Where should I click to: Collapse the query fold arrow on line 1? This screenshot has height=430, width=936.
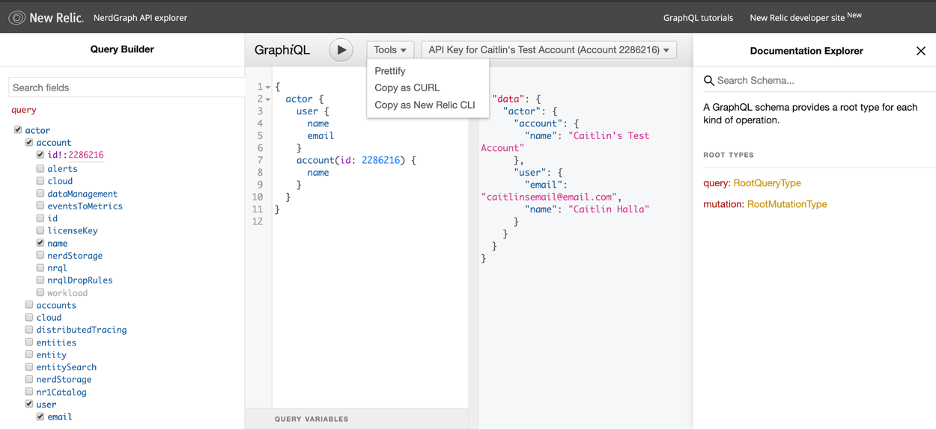[x=268, y=87]
